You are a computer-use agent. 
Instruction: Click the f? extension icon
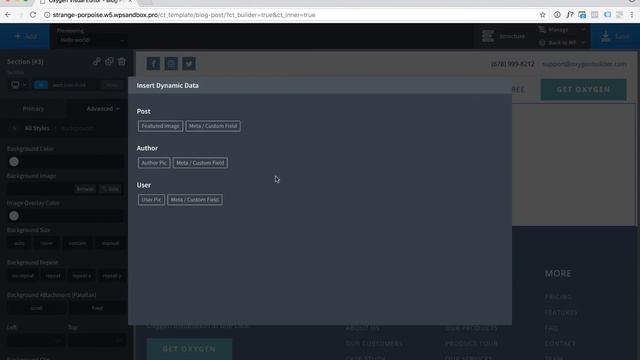569,15
